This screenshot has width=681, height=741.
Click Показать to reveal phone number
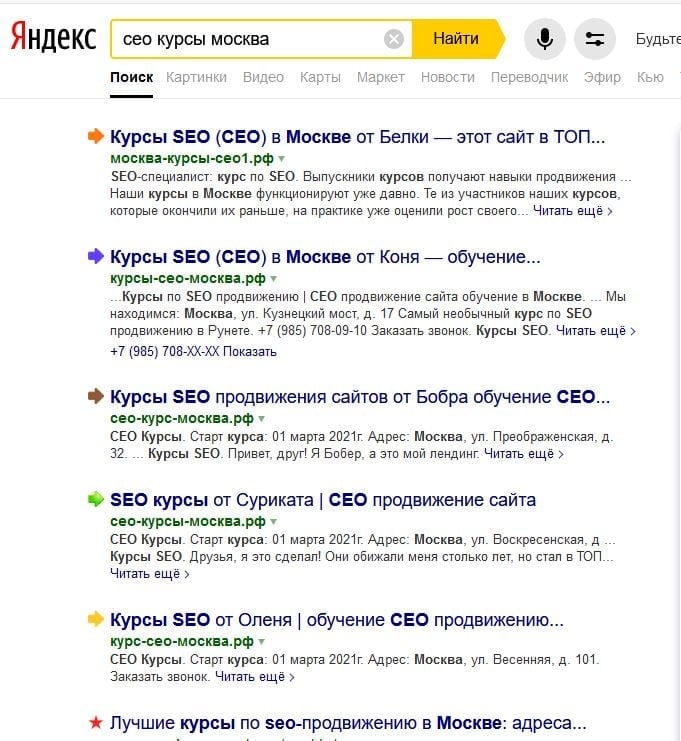point(250,352)
